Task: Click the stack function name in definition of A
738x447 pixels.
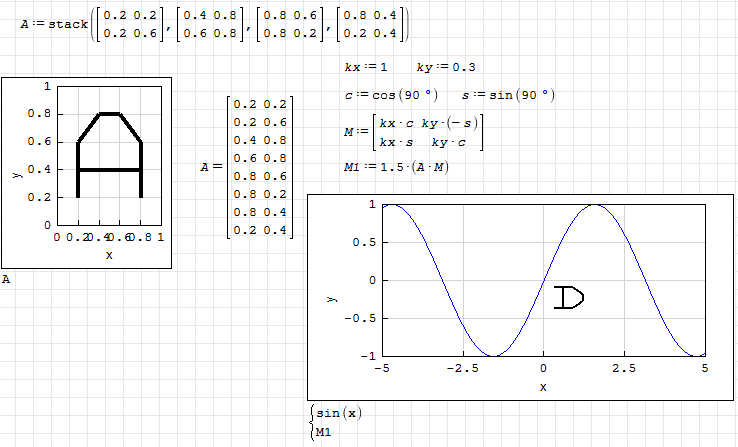Action: (x=68, y=23)
